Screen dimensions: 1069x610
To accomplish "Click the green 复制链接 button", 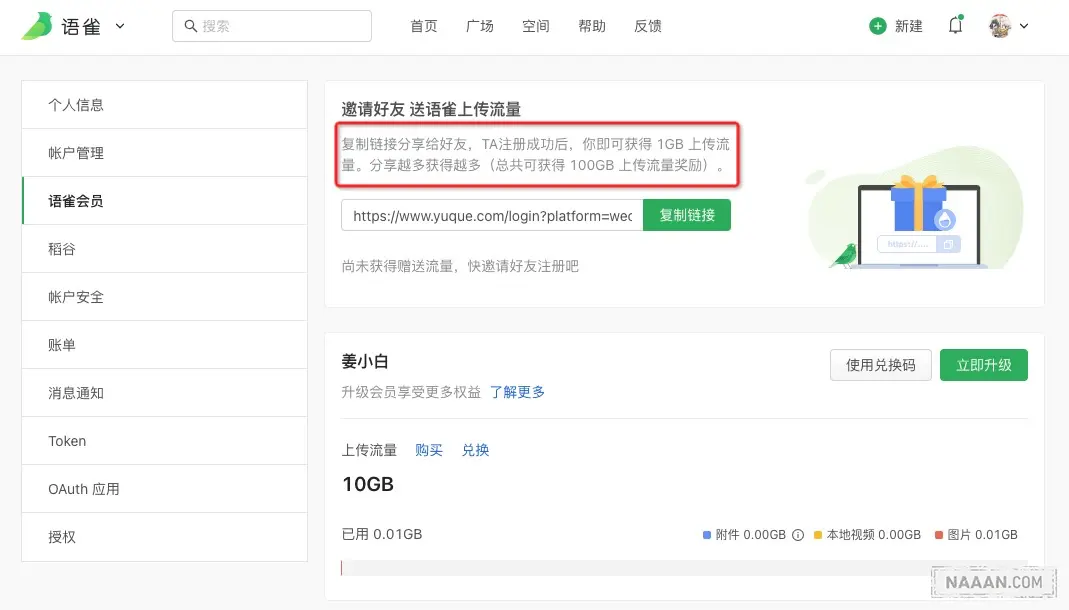I will click(x=687, y=214).
